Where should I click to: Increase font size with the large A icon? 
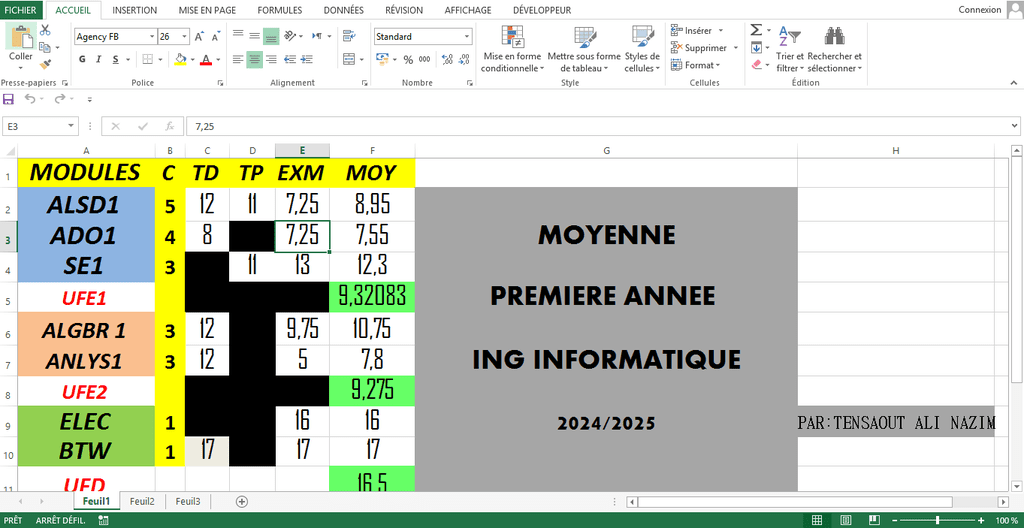tap(200, 37)
